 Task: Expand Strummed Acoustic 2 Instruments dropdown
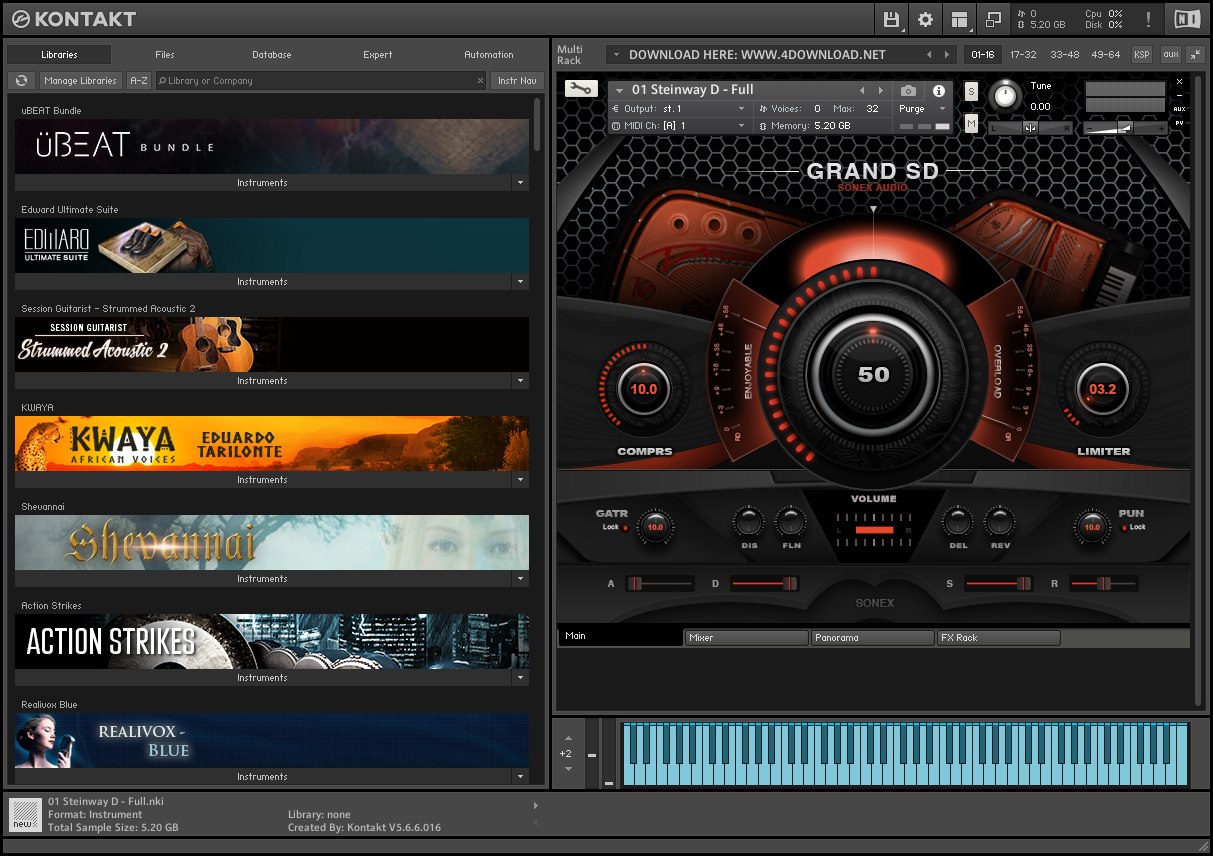pos(519,381)
